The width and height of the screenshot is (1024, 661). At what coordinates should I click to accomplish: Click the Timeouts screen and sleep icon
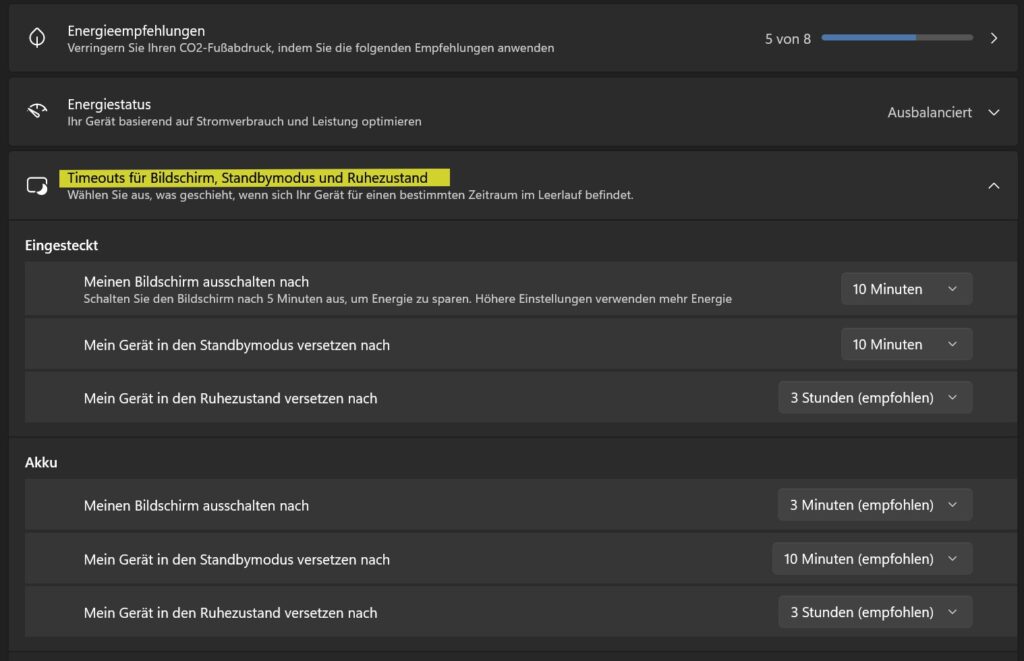[37, 186]
